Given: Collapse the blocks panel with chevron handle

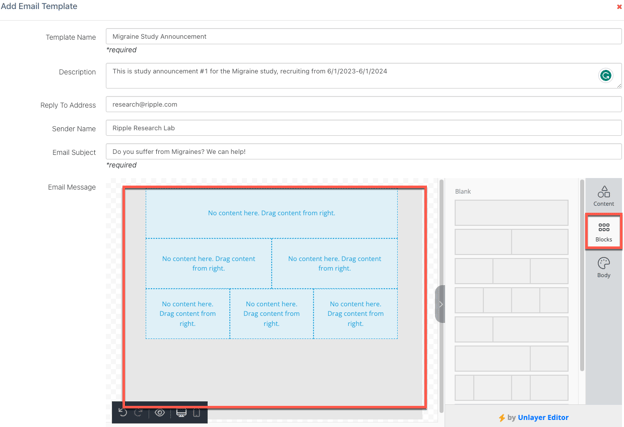Looking at the screenshot, I should pos(440,304).
